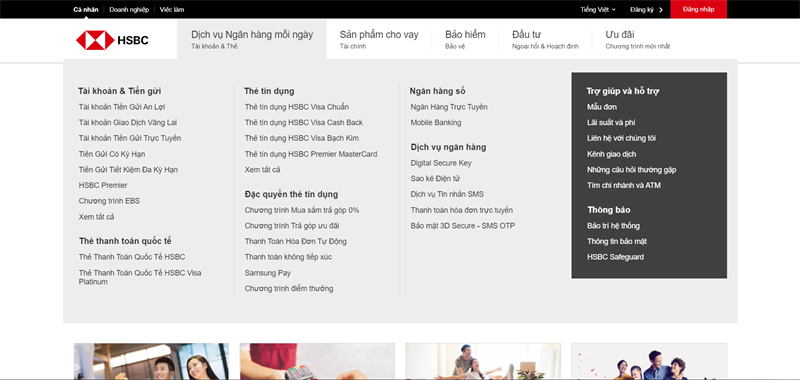The height and width of the screenshot is (380, 800).
Task: Open Chương trình Trả góp ưu đãi
Action: coord(292,226)
